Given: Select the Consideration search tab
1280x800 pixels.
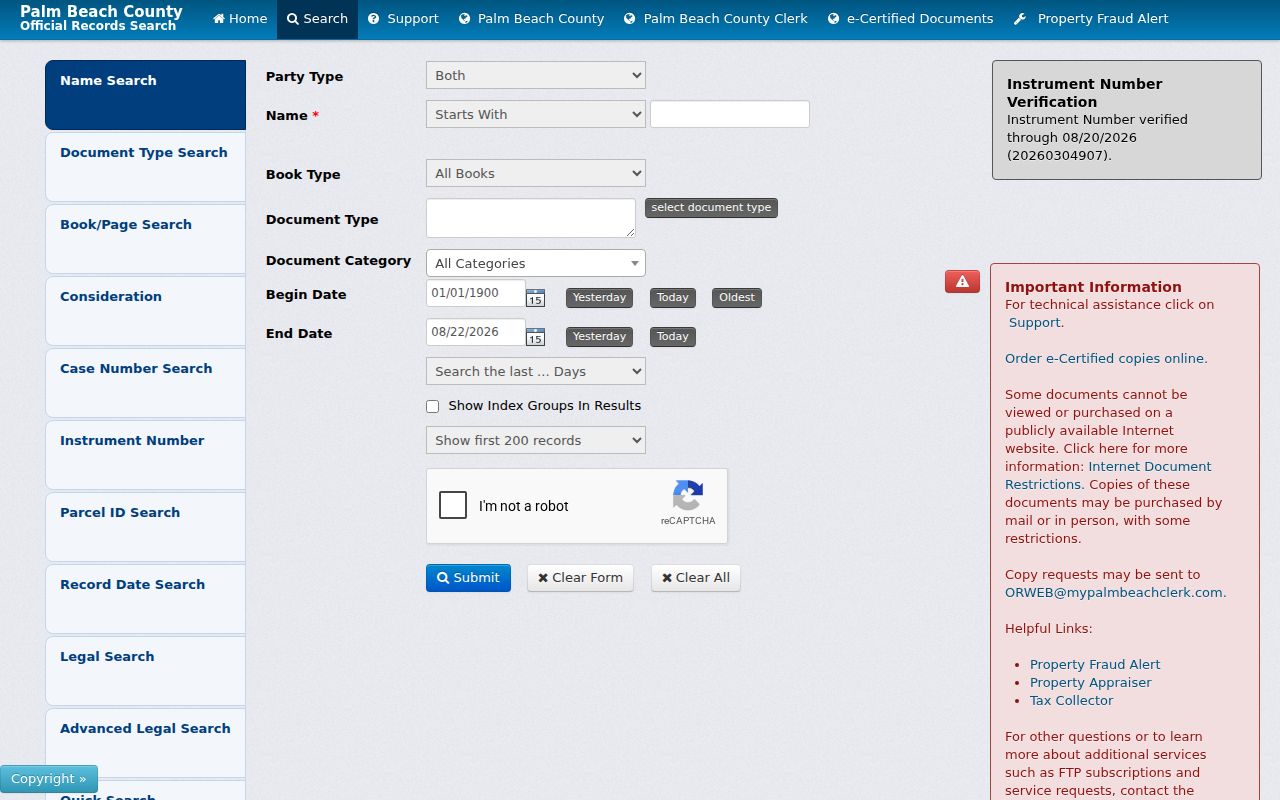Looking at the screenshot, I should pos(145,311).
